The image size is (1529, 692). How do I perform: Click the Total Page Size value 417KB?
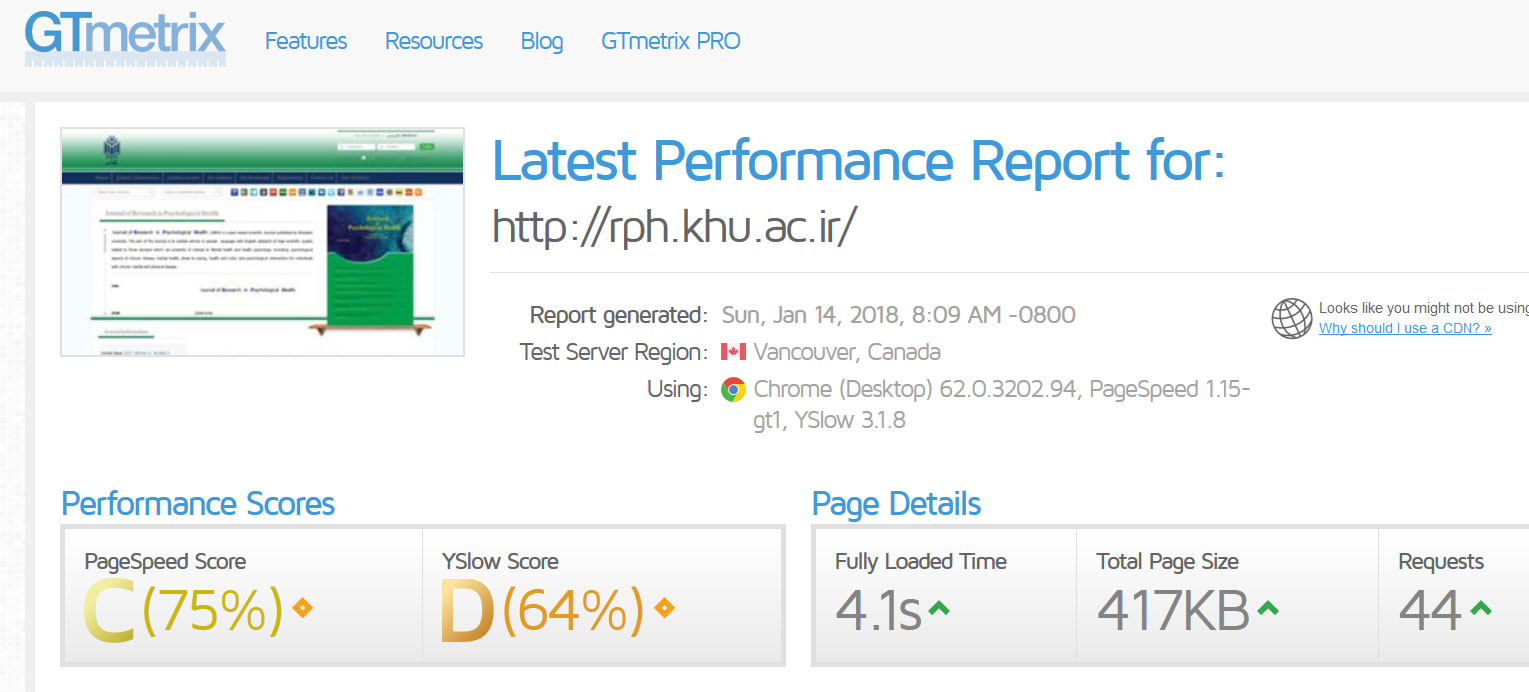click(1172, 610)
